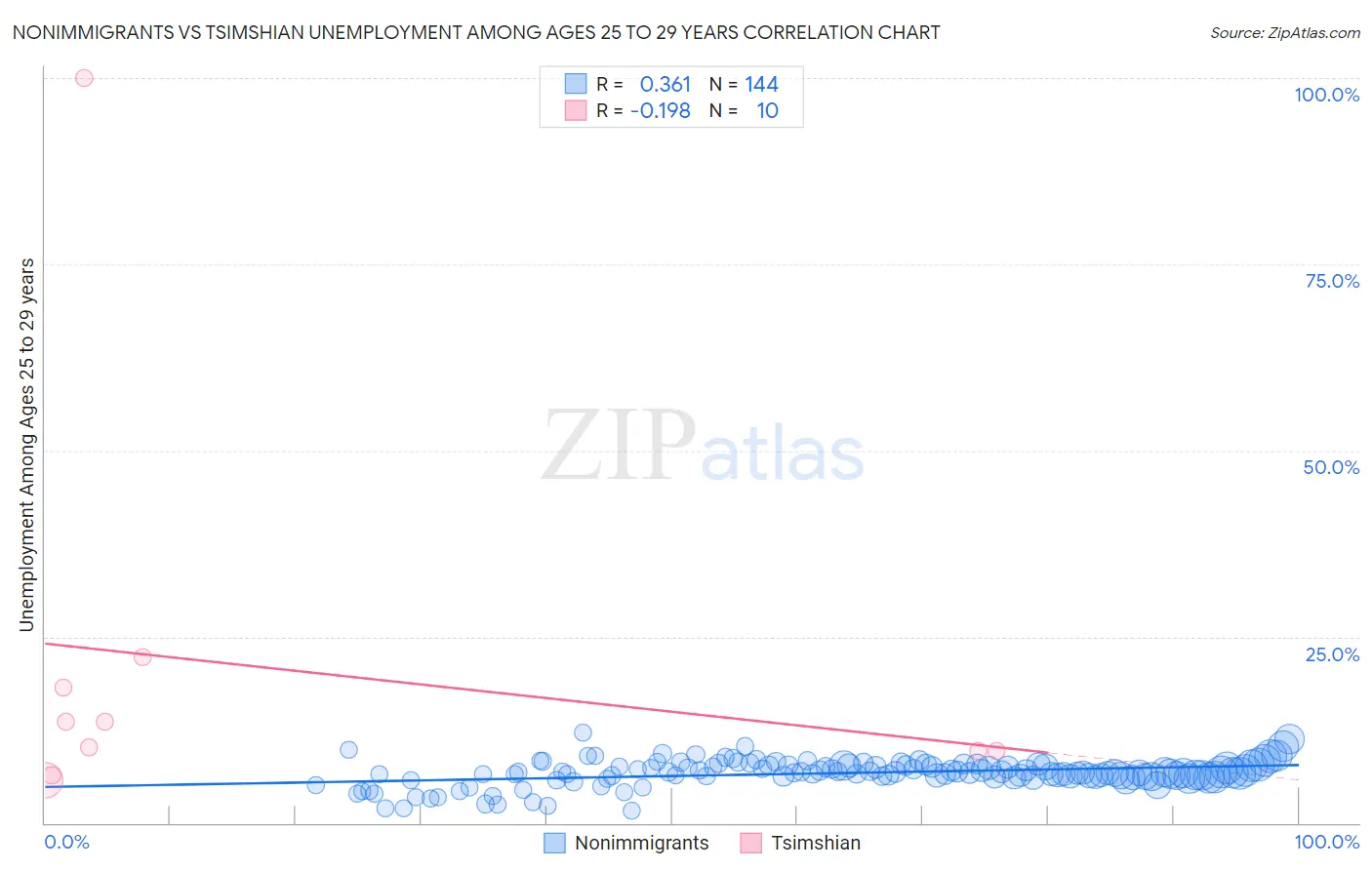Click the pink outlier point at 100%
Viewport: 1372px width, 870px height.
click(84, 78)
